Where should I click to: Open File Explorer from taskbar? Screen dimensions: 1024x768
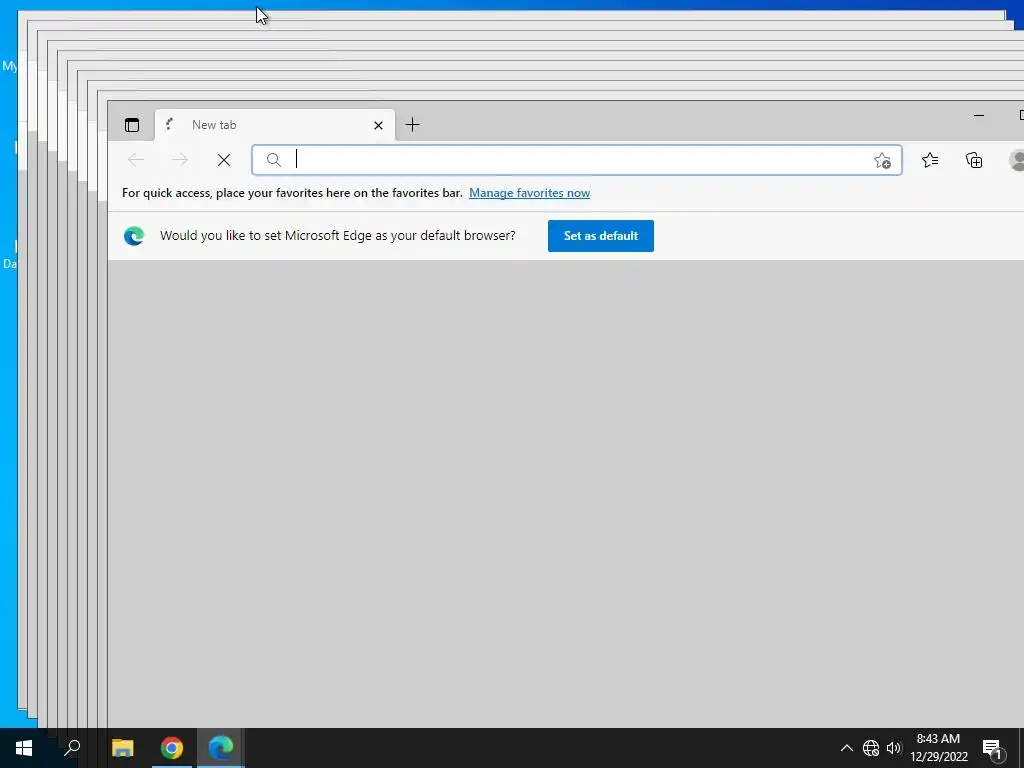coord(123,748)
